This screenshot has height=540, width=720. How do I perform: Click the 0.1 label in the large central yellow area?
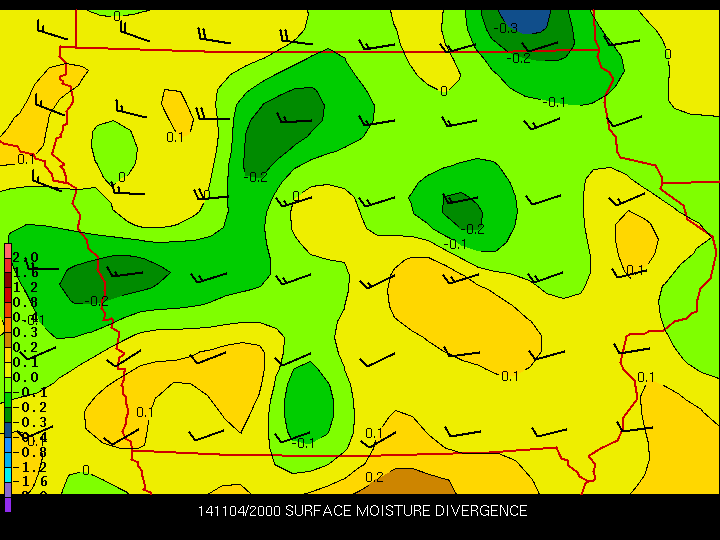coord(509,376)
